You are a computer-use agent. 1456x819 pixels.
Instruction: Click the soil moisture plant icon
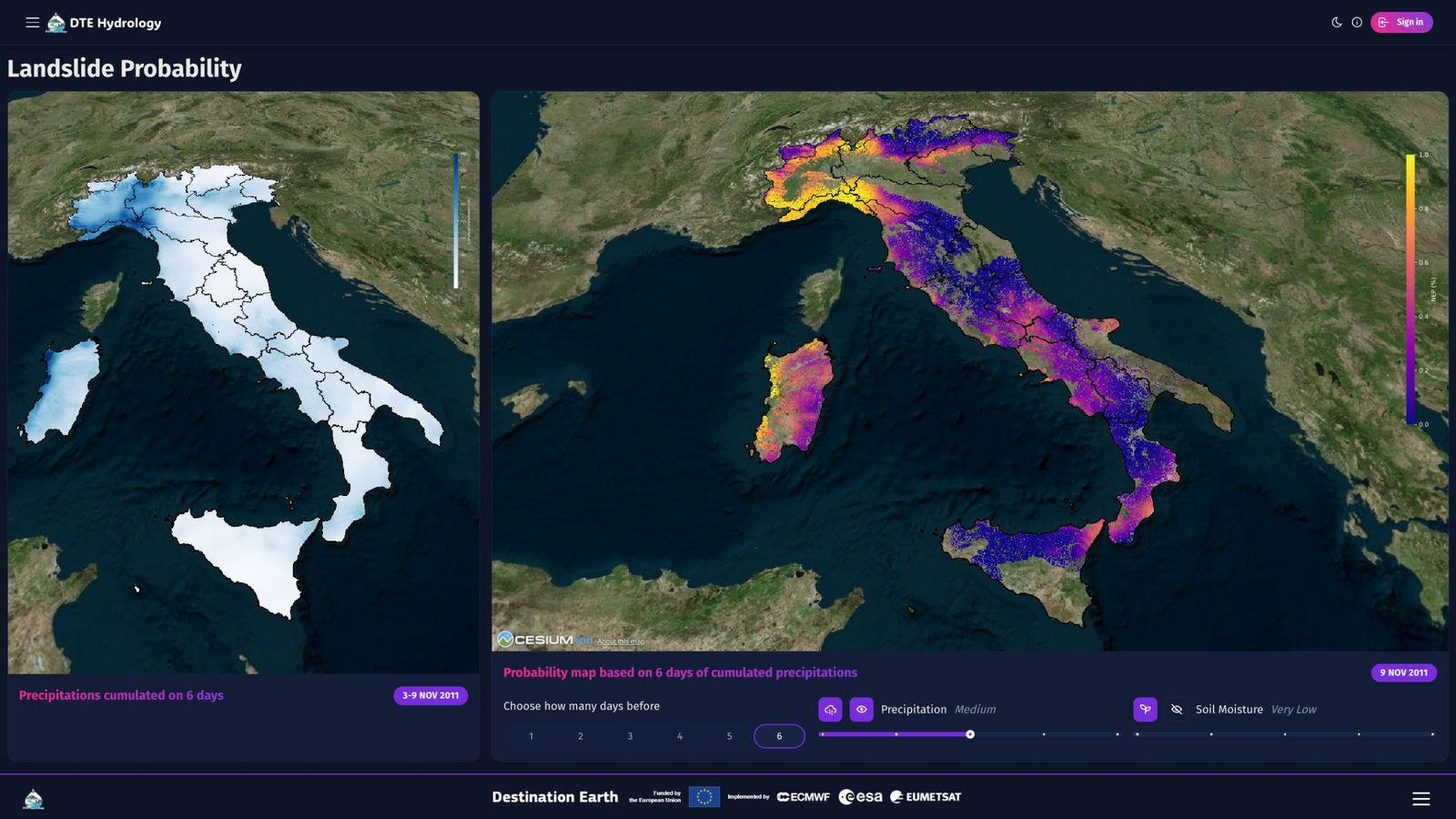click(1144, 709)
